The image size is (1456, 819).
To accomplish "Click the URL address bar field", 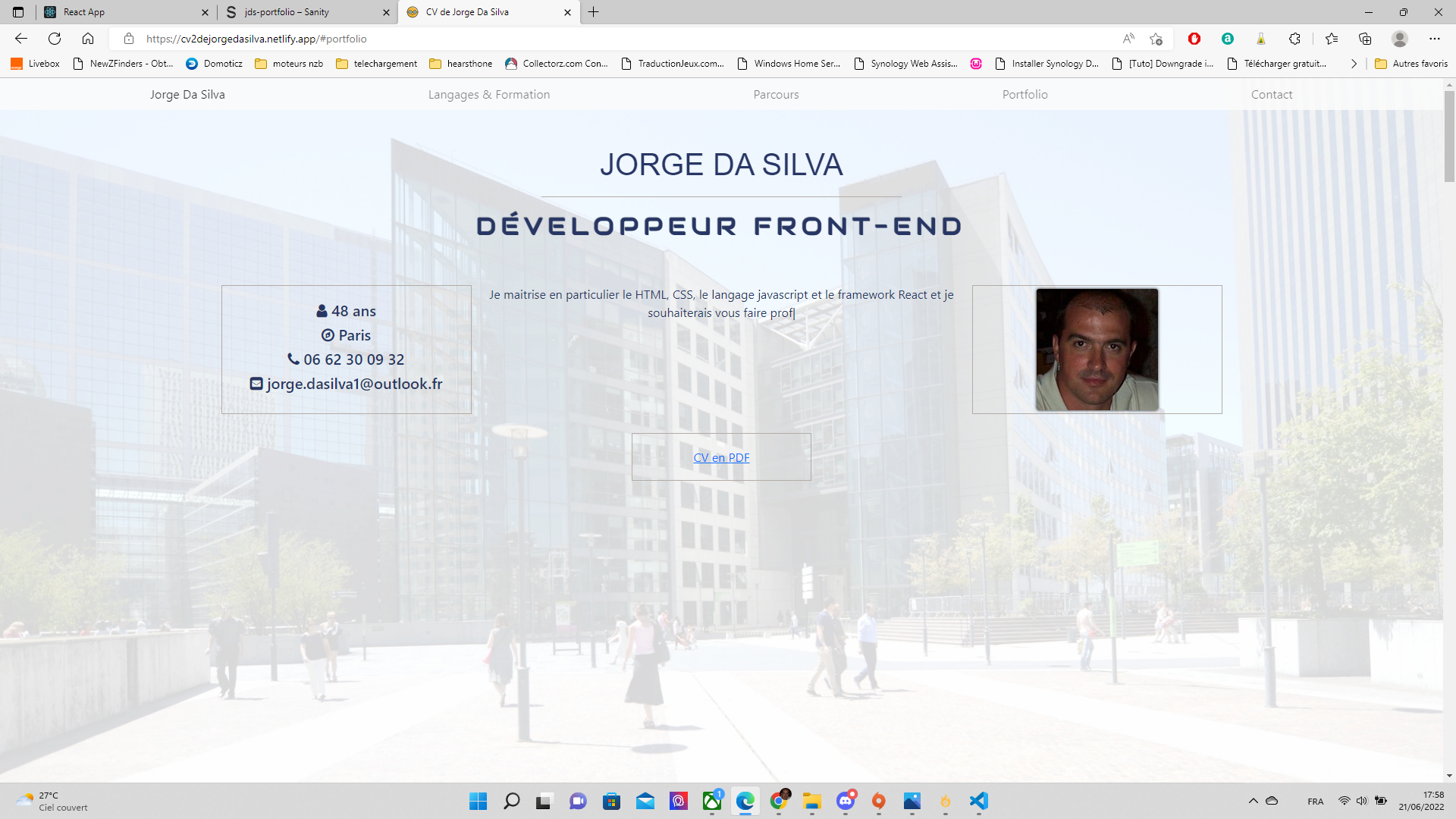I will pos(607,39).
